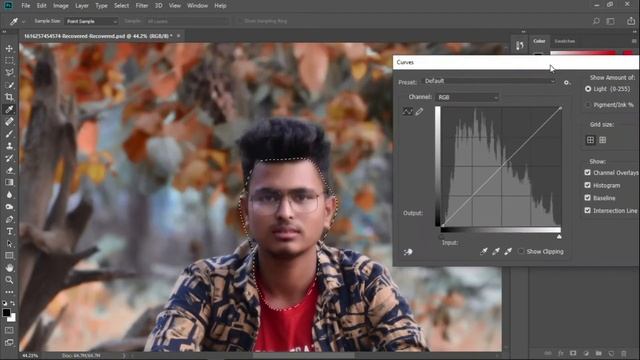640x360 pixels.
Task: Change the screen mode
Action: (9, 342)
